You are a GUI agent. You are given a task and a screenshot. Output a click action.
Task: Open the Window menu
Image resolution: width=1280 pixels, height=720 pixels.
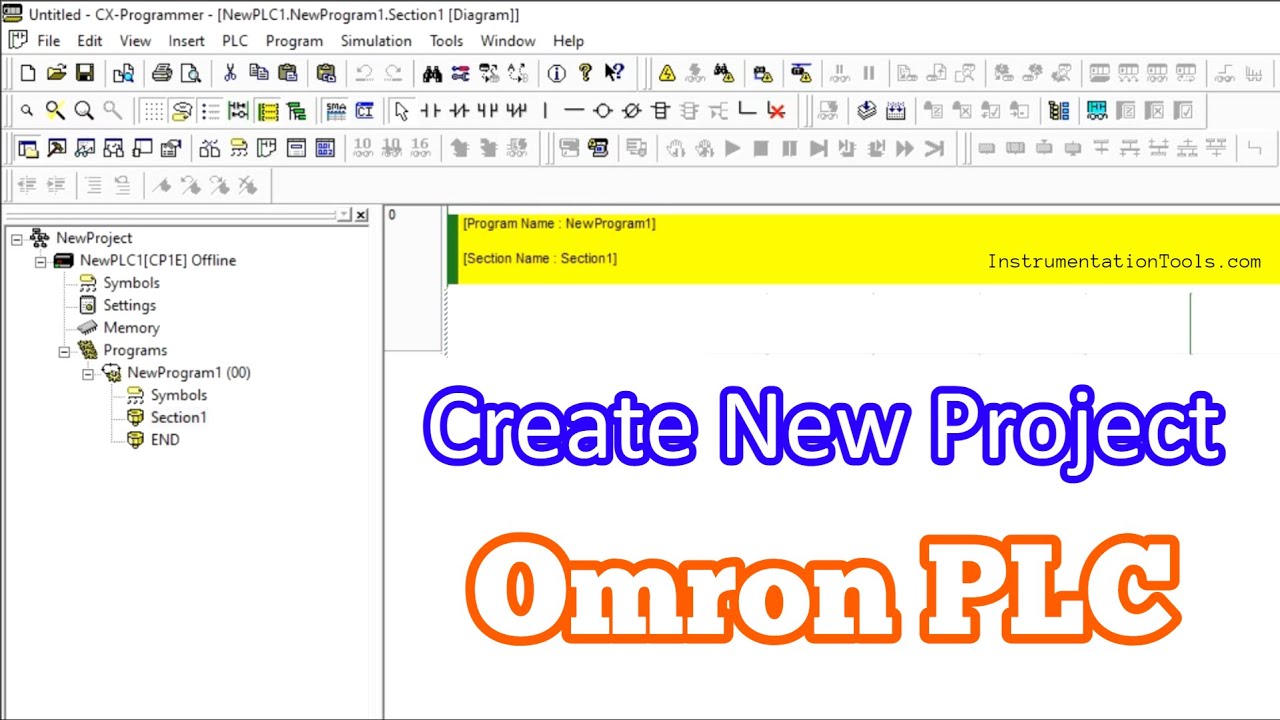[x=508, y=41]
